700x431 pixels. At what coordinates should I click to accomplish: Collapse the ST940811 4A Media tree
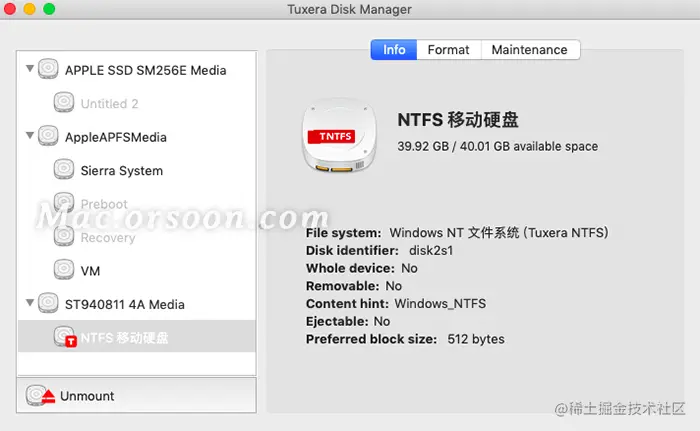(x=29, y=303)
